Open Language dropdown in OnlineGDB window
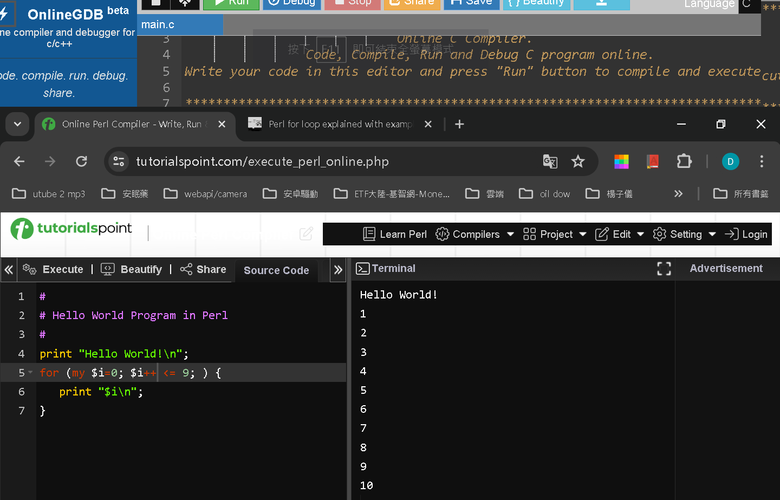The image size is (780, 500). click(748, 4)
